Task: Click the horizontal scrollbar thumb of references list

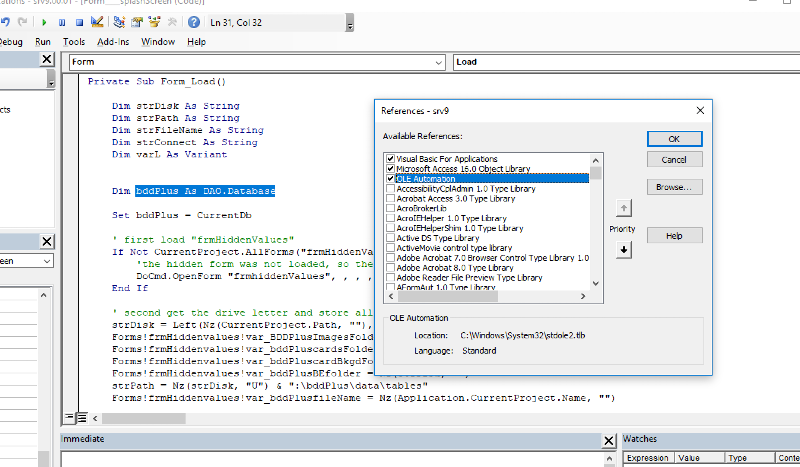Action: tap(446, 297)
